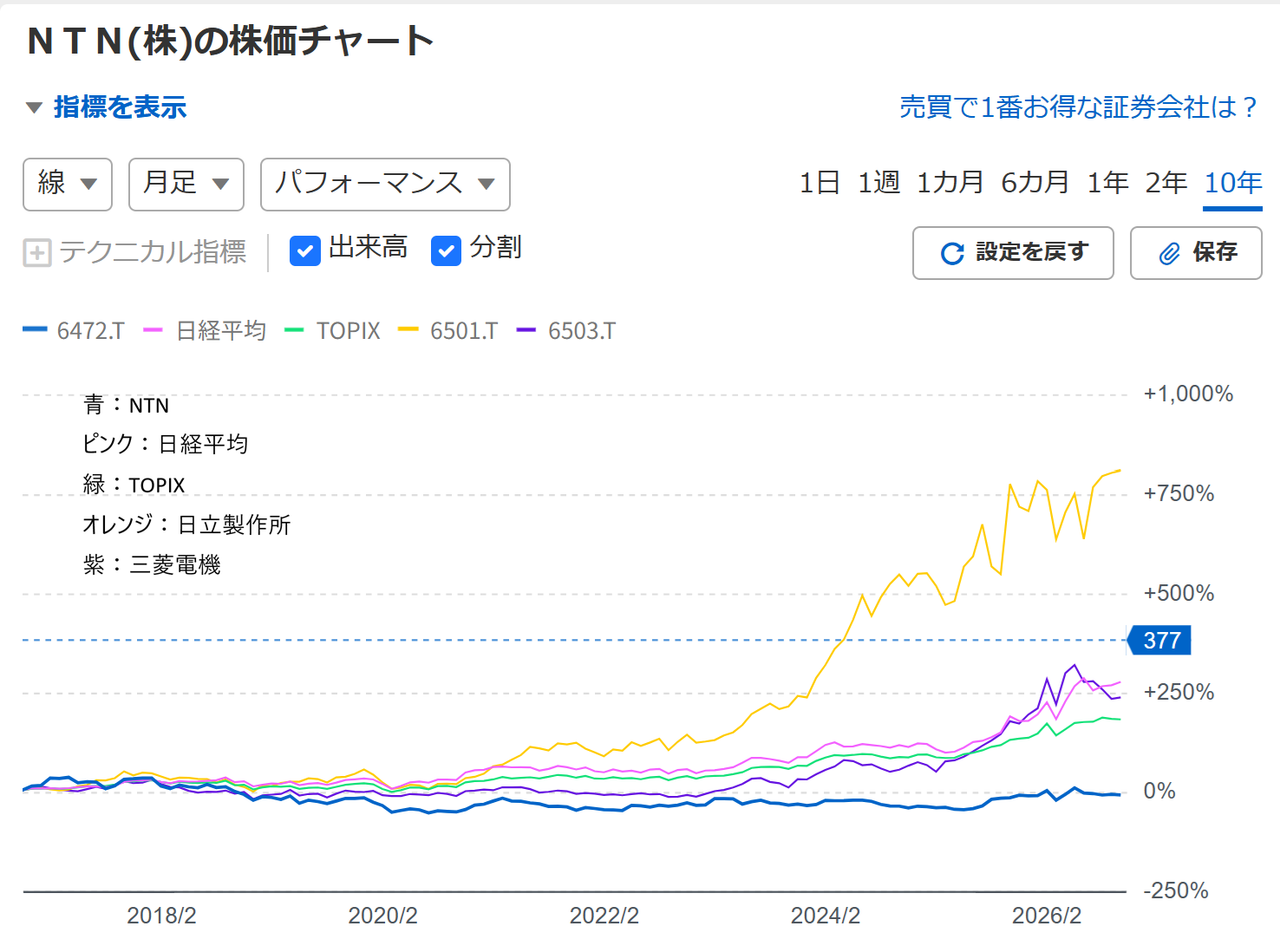The height and width of the screenshot is (938, 1280).
Task: Click the ＮＴＮ(株)の株価チャート heading
Action: pos(229,42)
